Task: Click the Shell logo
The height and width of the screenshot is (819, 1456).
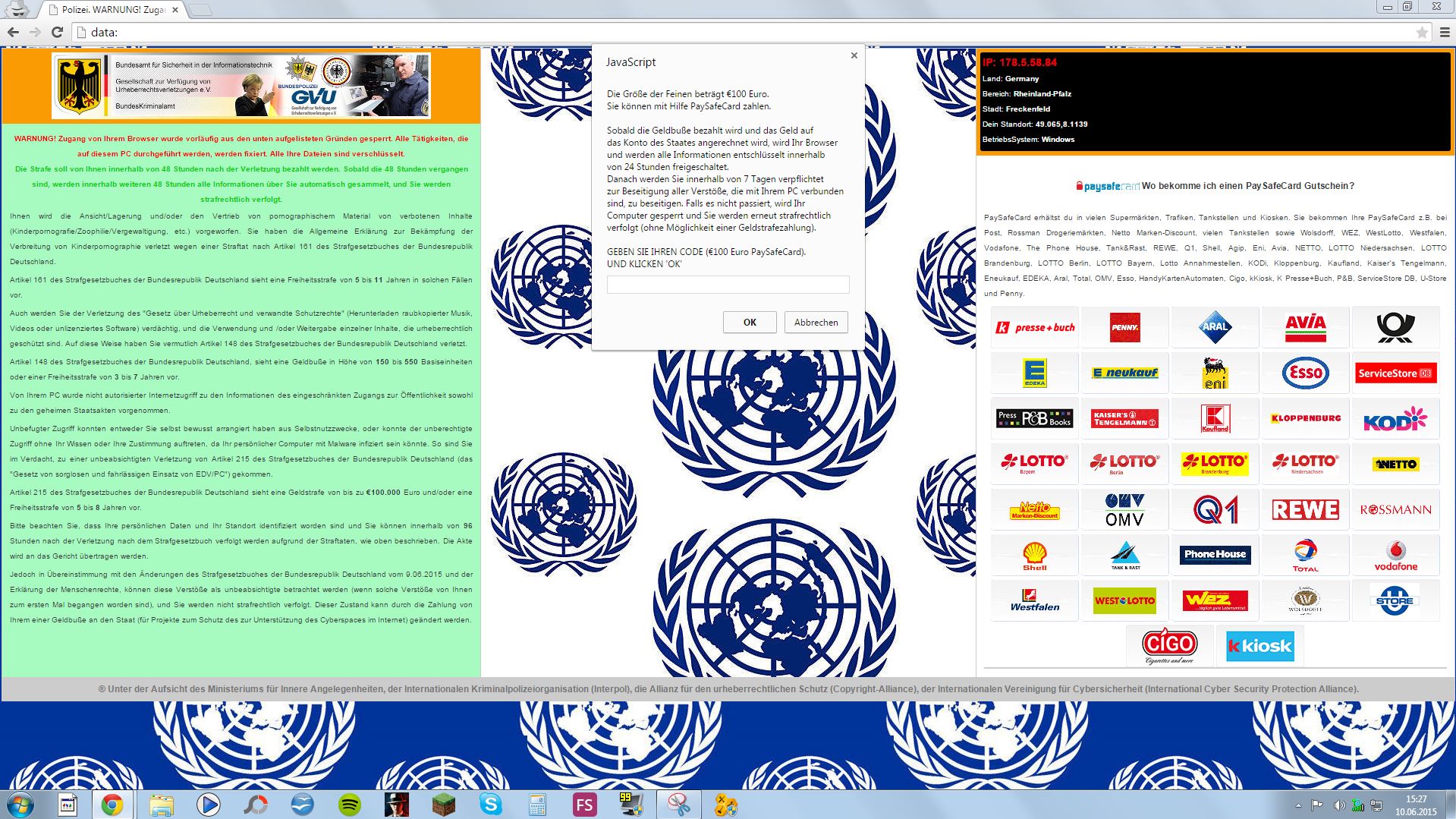Action: (x=1034, y=555)
